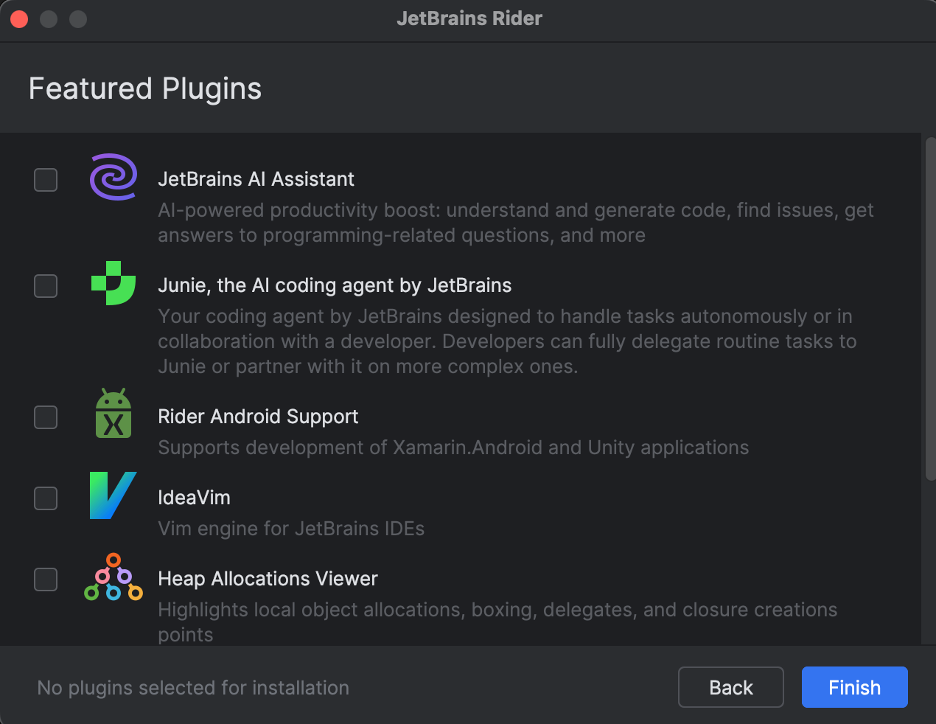Screen dimensions: 936x724
Task: Enable the JetBrains AI Assistant checkbox
Action: pos(46,180)
